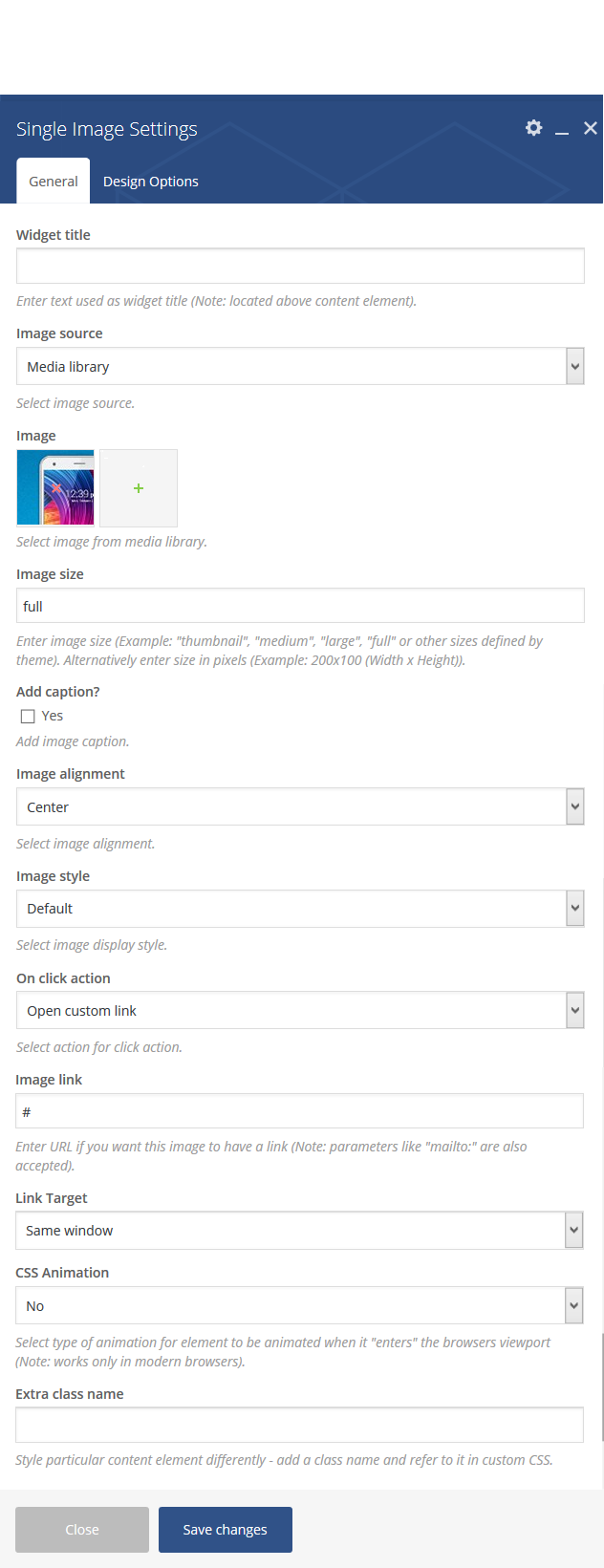Click the gray Close button
Screen dimensions: 604x1568
tap(82, 1530)
